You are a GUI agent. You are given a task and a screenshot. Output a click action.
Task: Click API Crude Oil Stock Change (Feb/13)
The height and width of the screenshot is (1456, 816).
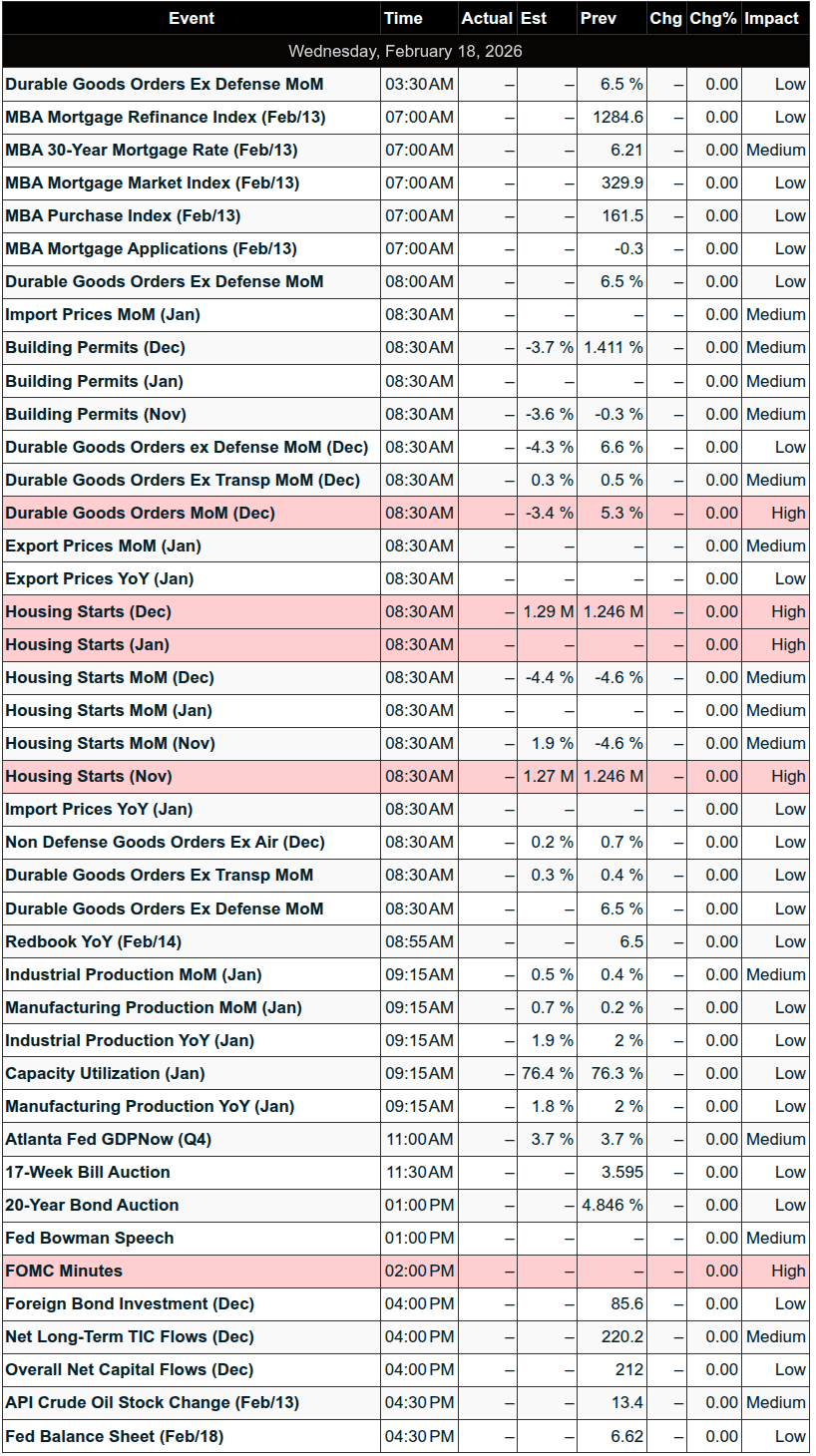tap(152, 1402)
